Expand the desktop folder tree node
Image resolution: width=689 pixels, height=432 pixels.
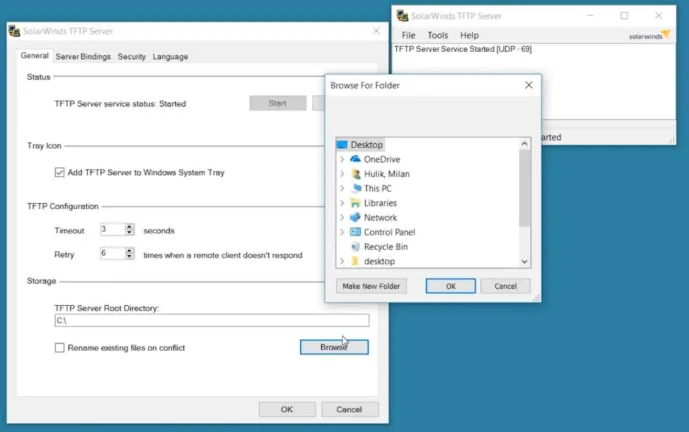(342, 261)
